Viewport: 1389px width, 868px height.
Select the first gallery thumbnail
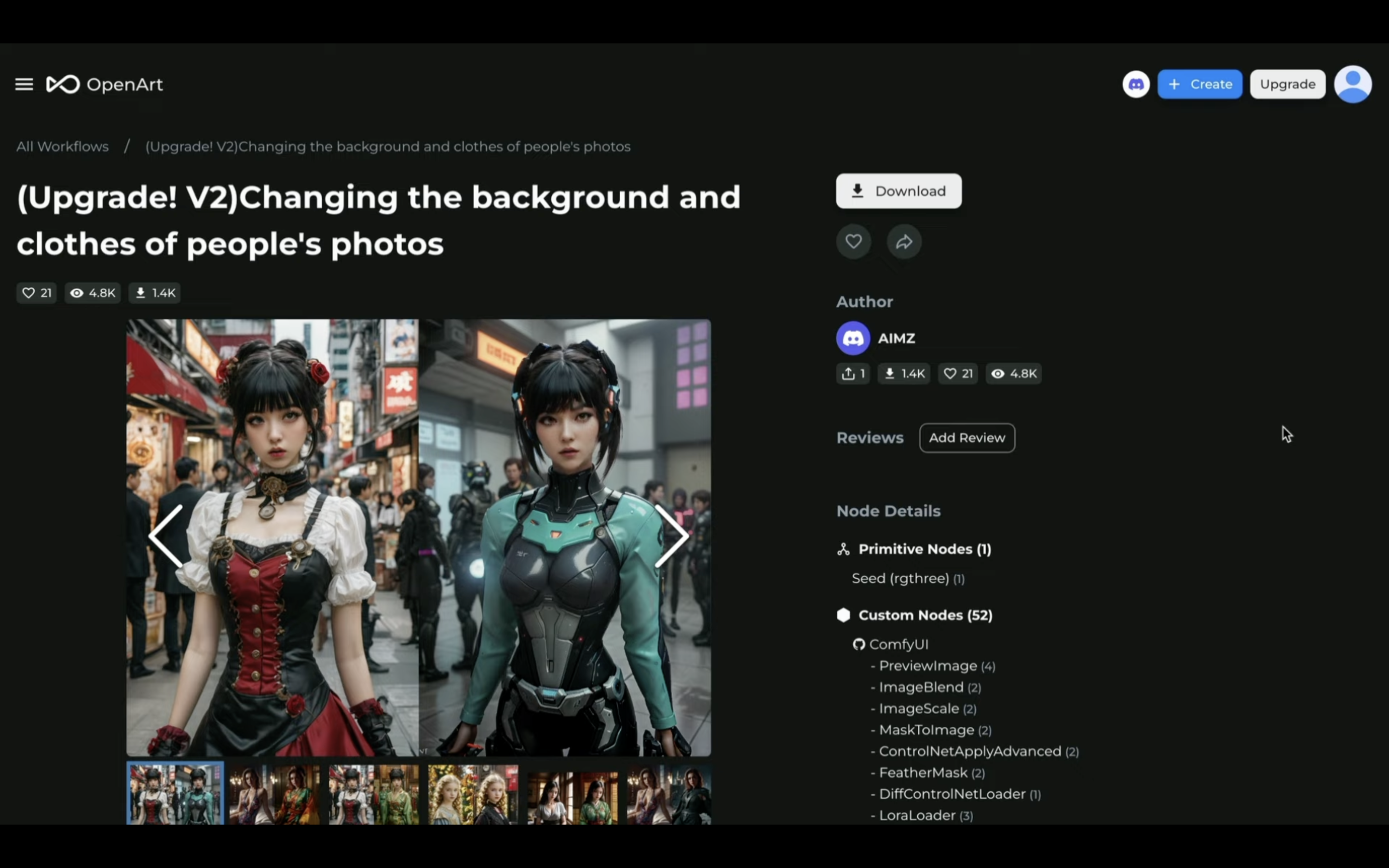pyautogui.click(x=175, y=794)
